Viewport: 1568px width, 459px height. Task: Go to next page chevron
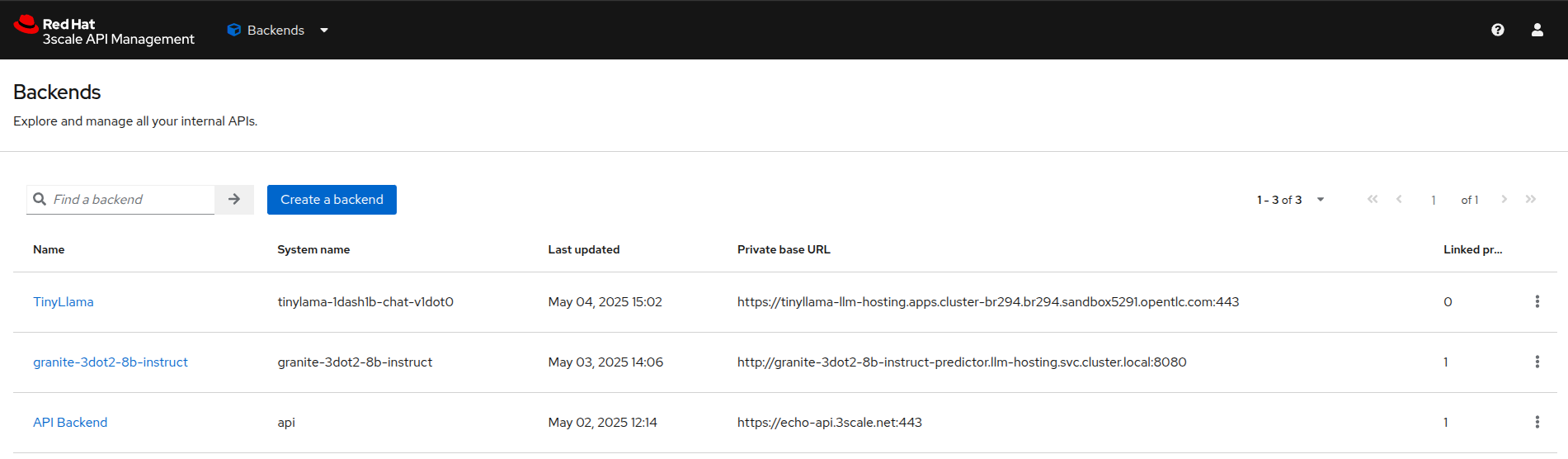pyautogui.click(x=1504, y=199)
